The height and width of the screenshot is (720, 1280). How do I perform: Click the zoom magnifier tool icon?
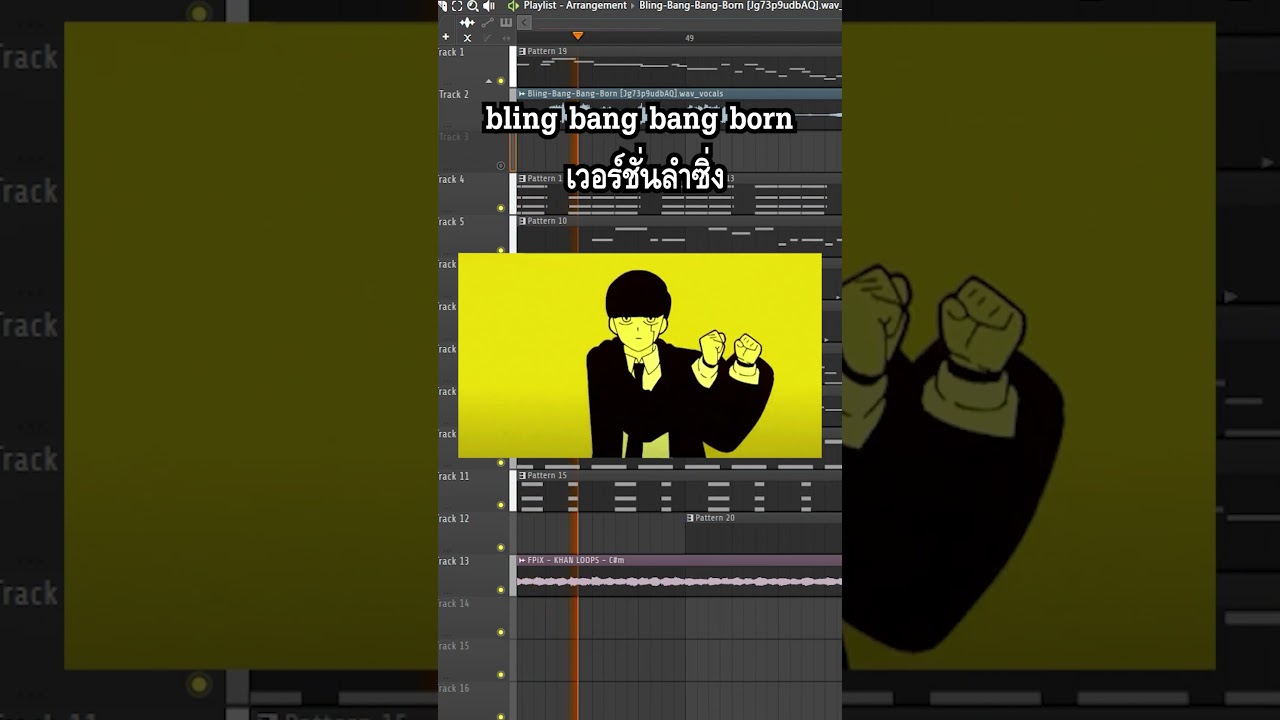point(473,6)
